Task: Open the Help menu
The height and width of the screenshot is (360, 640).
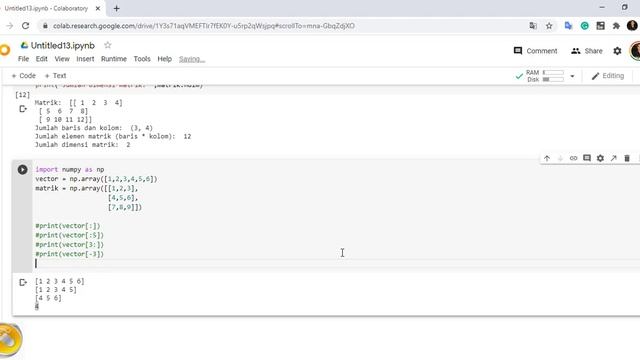Action: (x=164, y=59)
